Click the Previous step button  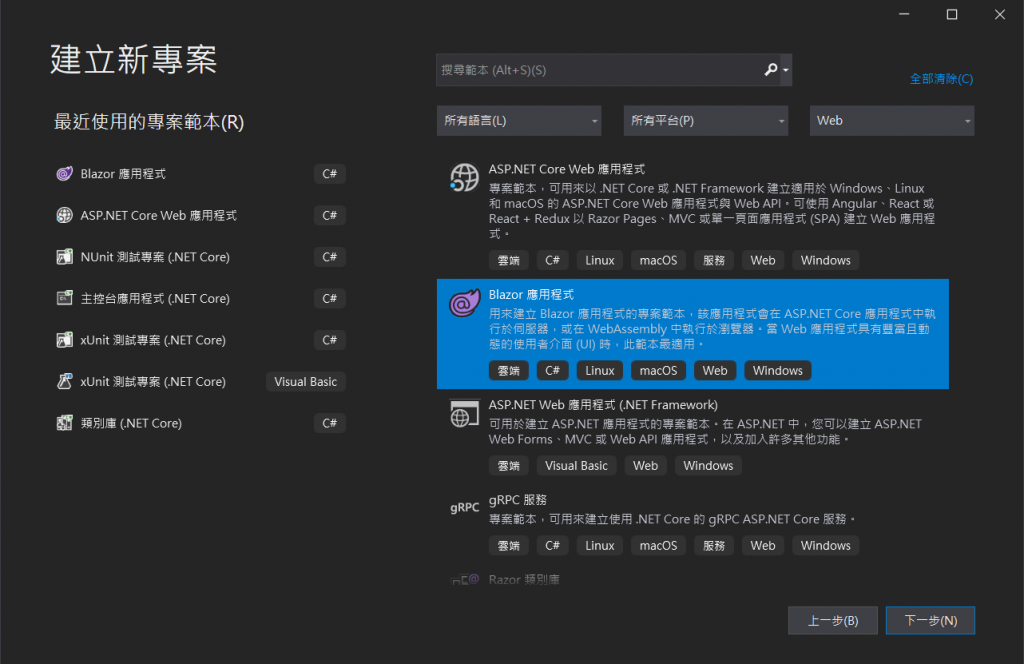coord(833,620)
